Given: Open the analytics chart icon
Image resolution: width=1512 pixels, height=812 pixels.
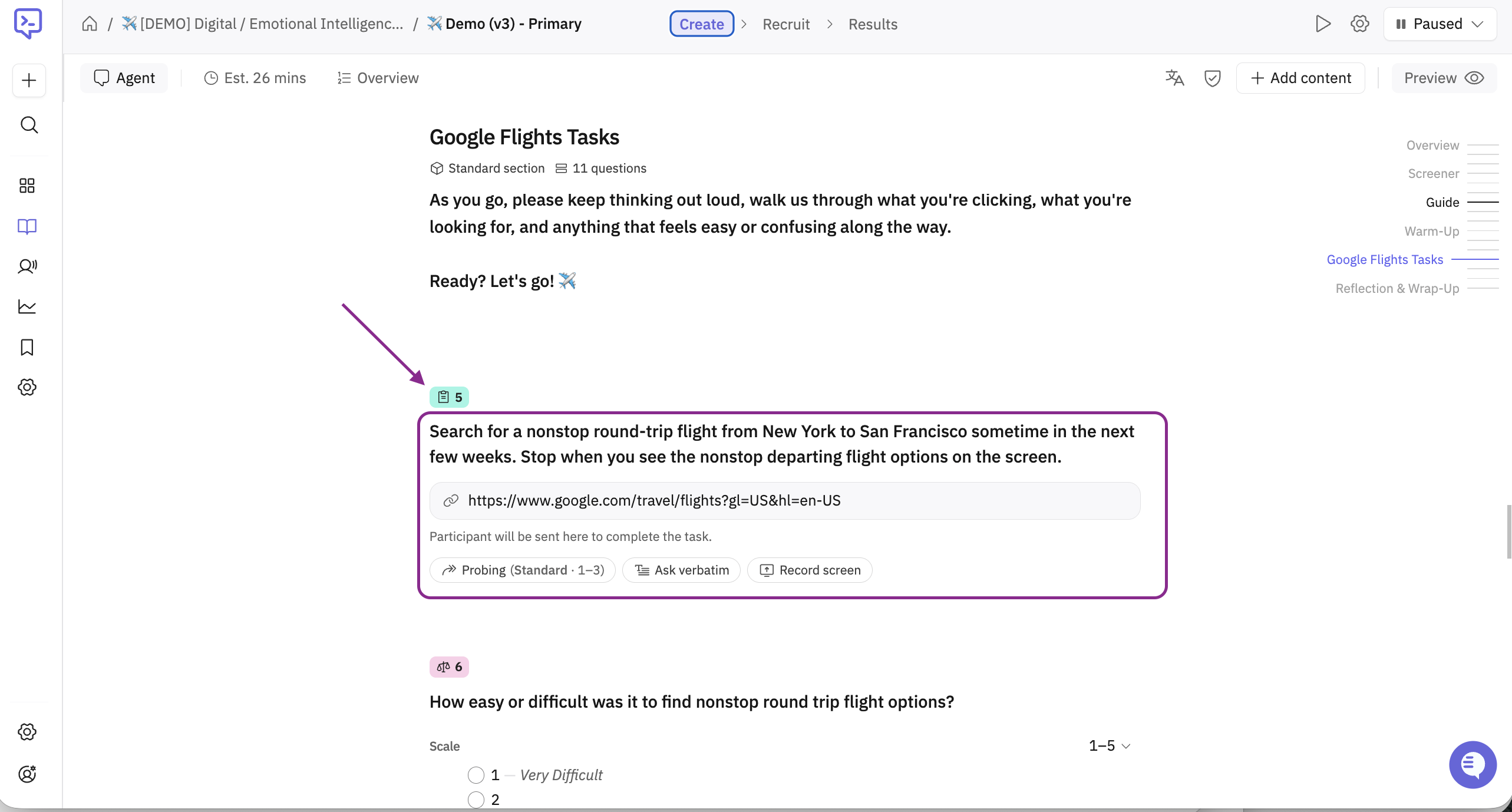Looking at the screenshot, I should coord(27,306).
